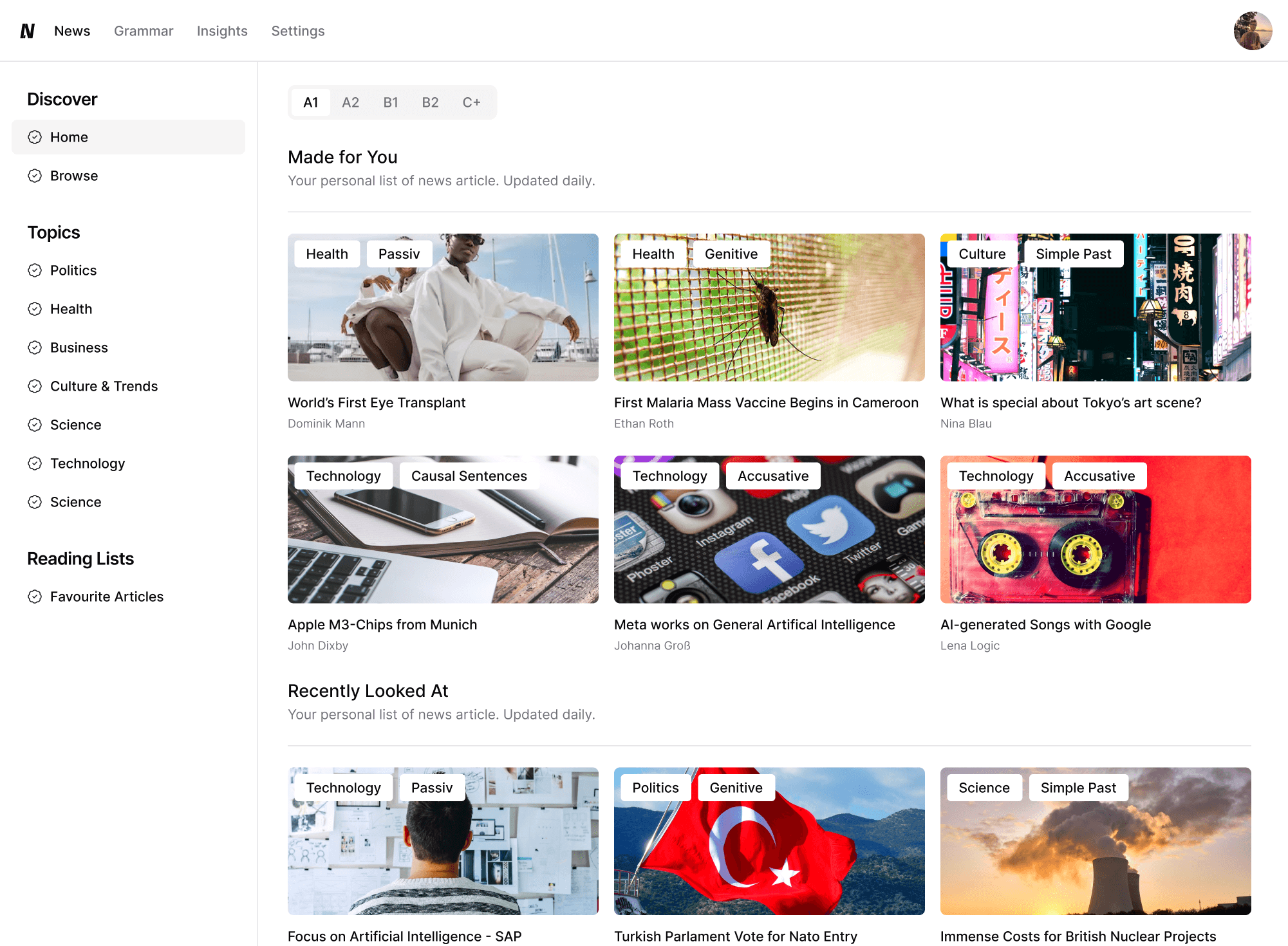The image size is (1288, 946).
Task: Click the Turkish Parliament Vote article thumbnail
Action: tap(769, 841)
